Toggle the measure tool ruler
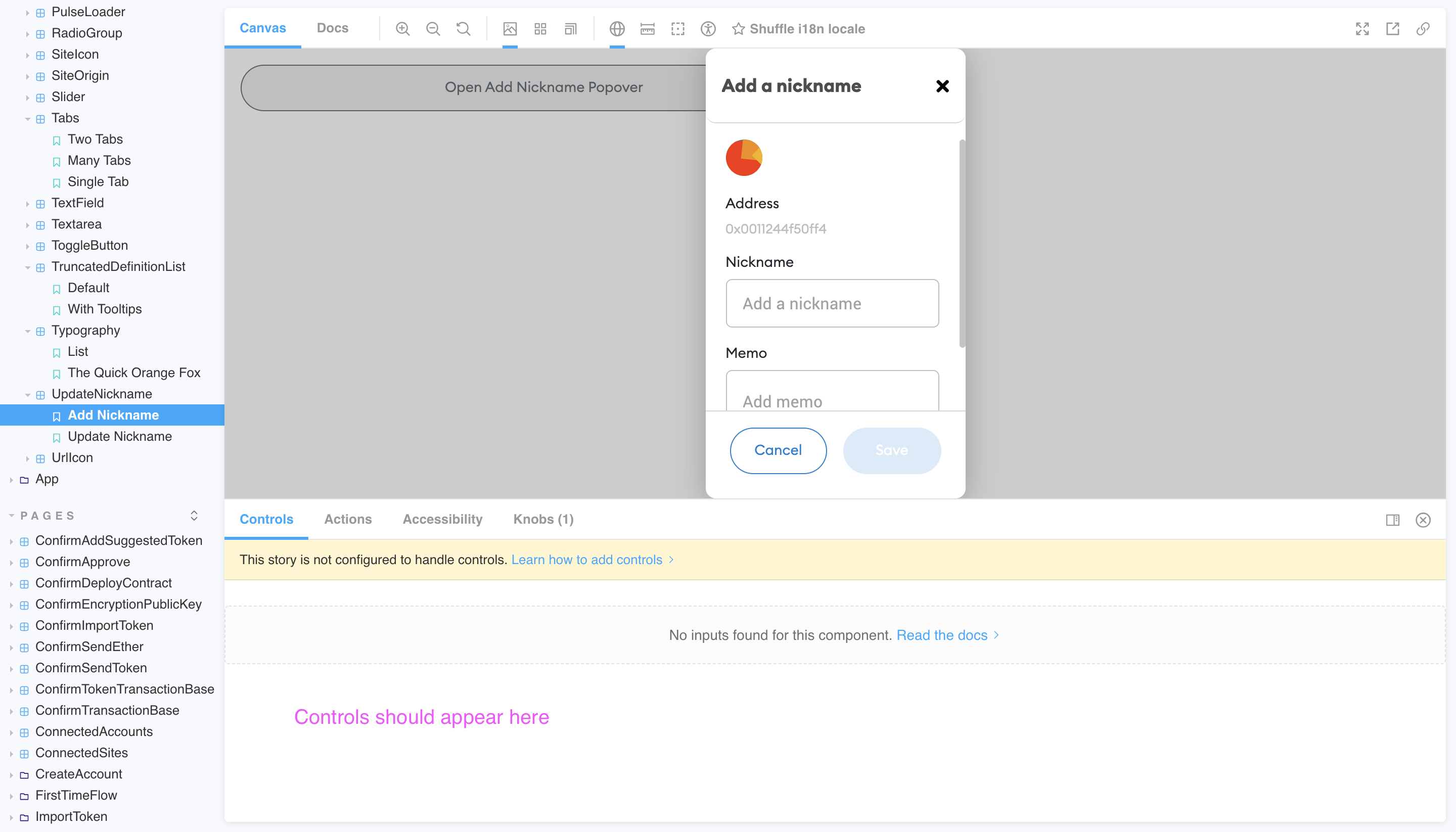 coord(648,29)
